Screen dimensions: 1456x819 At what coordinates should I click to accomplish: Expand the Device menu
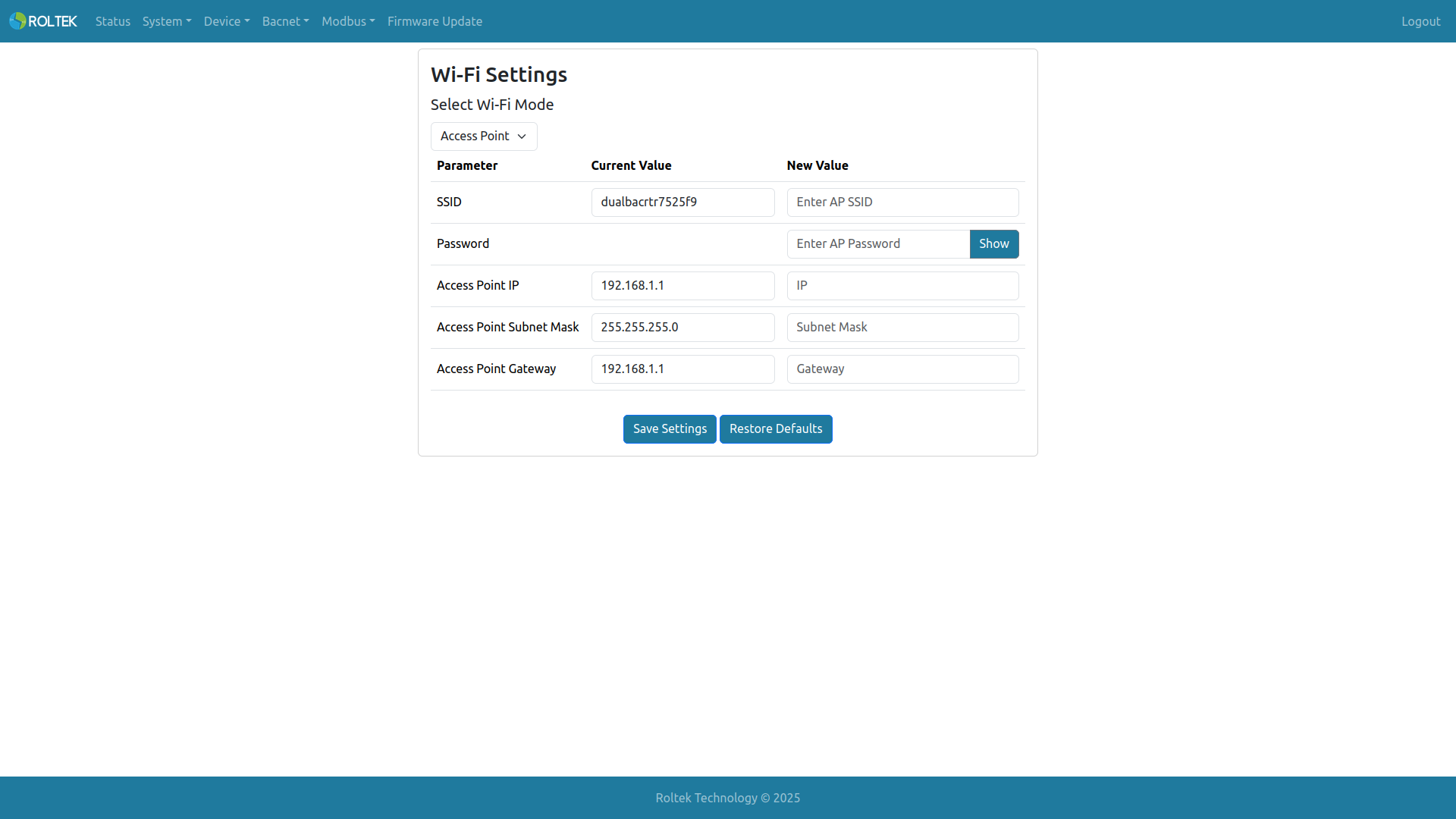coord(227,21)
